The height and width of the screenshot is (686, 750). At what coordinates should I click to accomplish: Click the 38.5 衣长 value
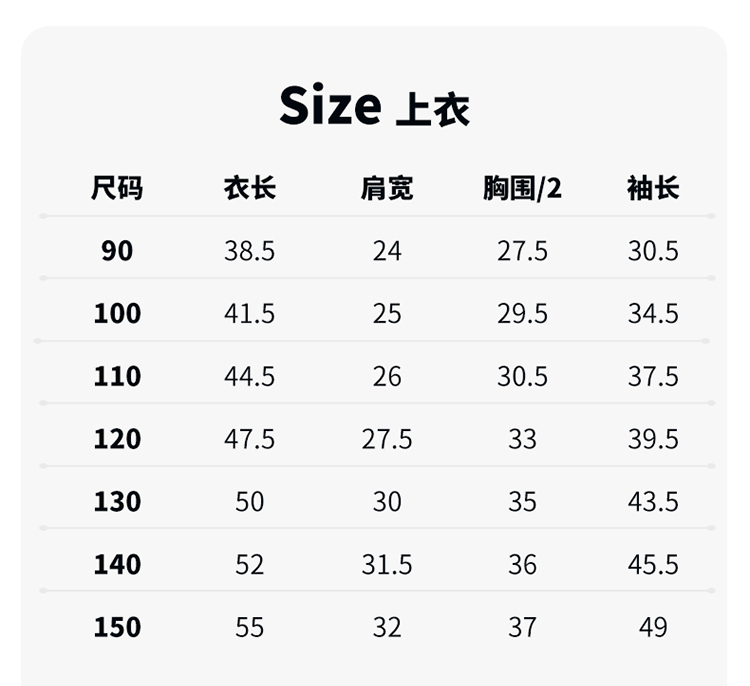249,250
